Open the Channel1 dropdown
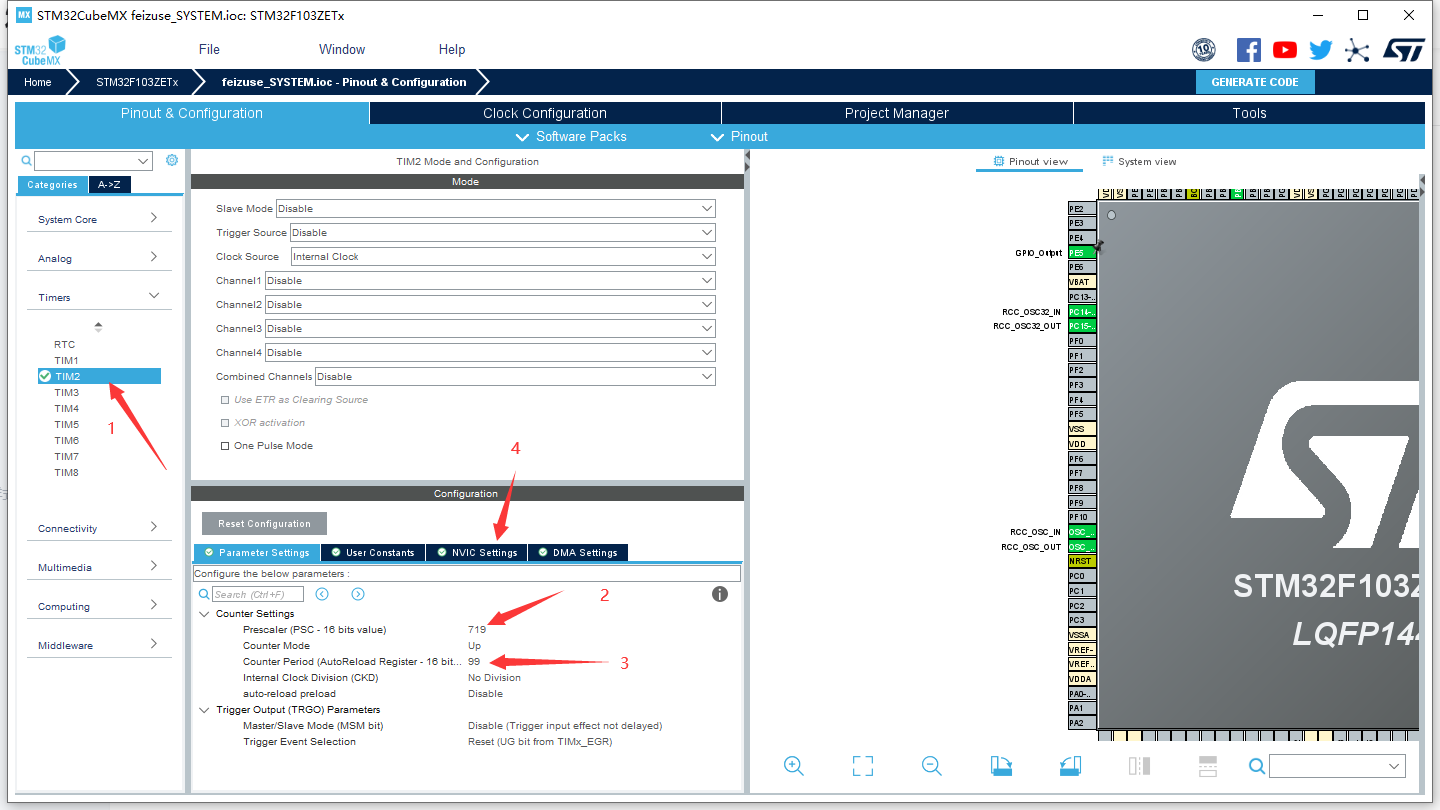The image size is (1440, 810). (490, 281)
